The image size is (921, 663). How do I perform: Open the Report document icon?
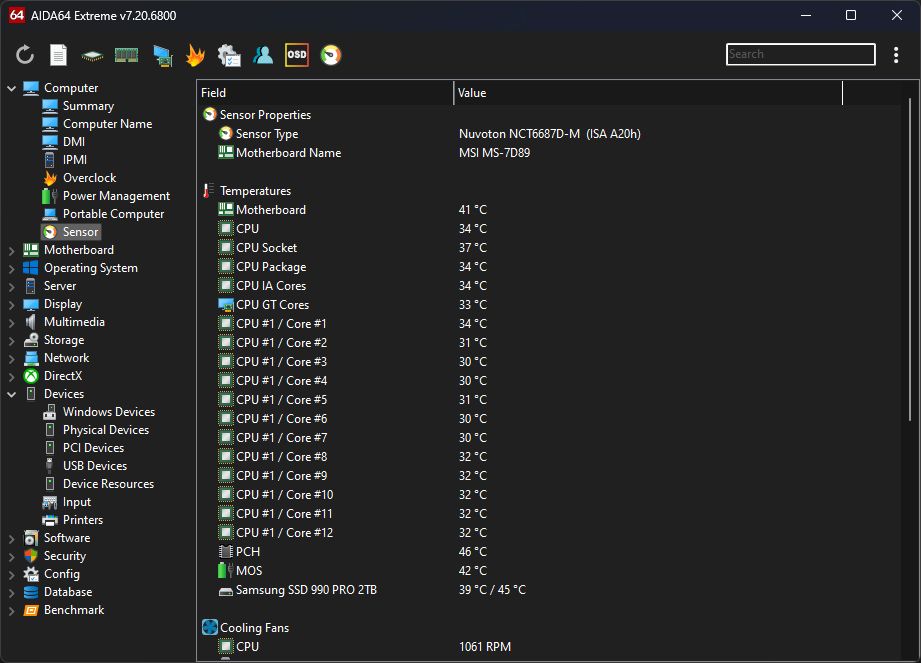pyautogui.click(x=59, y=55)
